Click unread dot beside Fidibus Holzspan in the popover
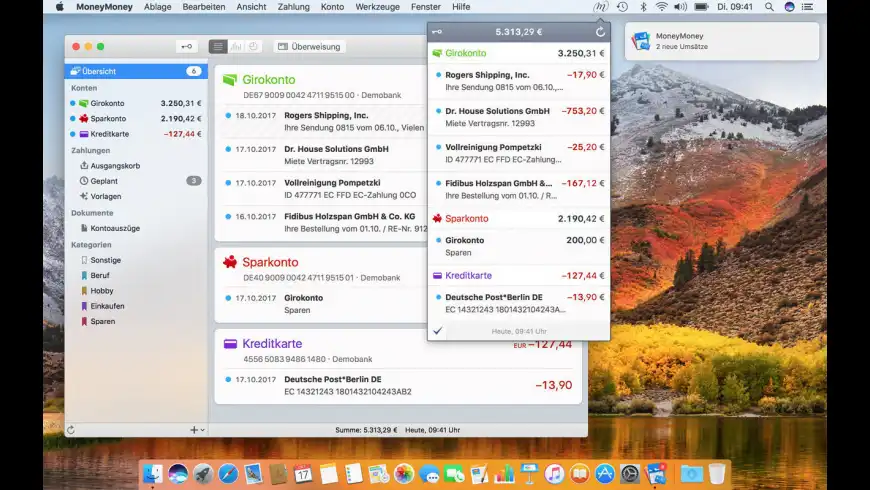Screen dimensions: 870x490 click(438, 183)
